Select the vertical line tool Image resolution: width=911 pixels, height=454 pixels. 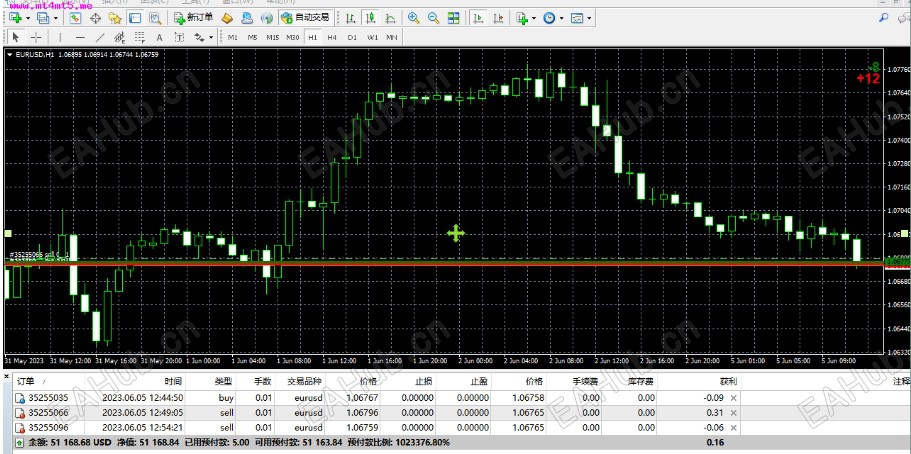[x=60, y=38]
